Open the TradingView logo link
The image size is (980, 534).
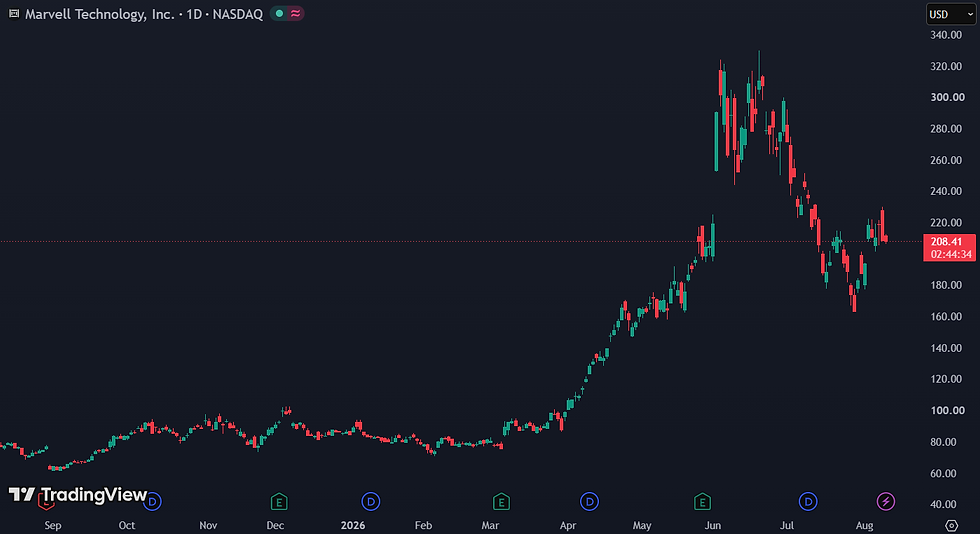pyautogui.click(x=78, y=495)
